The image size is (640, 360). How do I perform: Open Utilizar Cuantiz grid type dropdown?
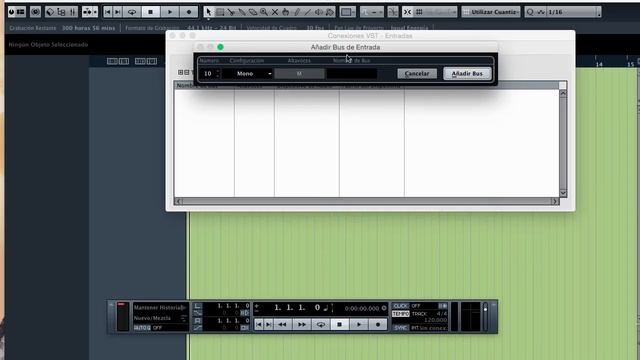pyautogui.click(x=491, y=12)
